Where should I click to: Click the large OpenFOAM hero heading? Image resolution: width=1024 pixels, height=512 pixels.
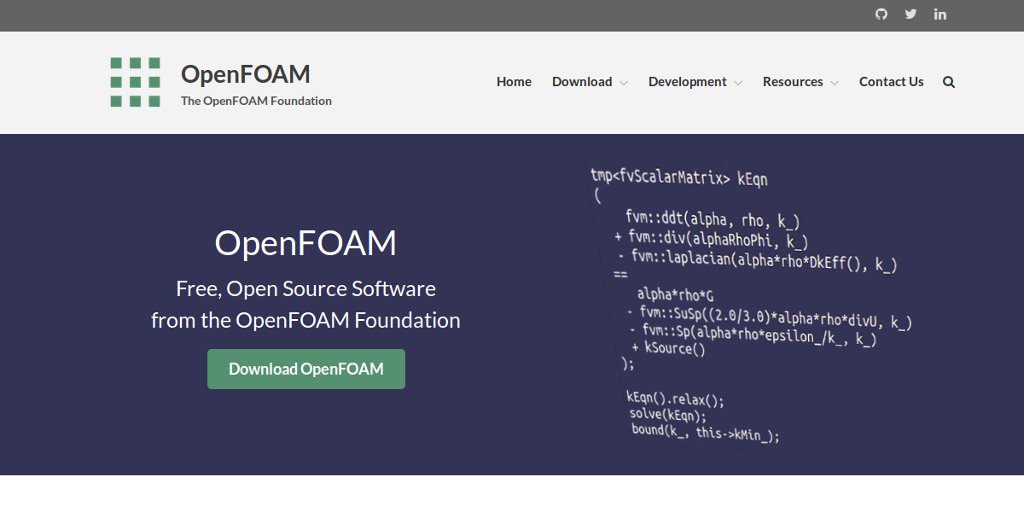(306, 243)
